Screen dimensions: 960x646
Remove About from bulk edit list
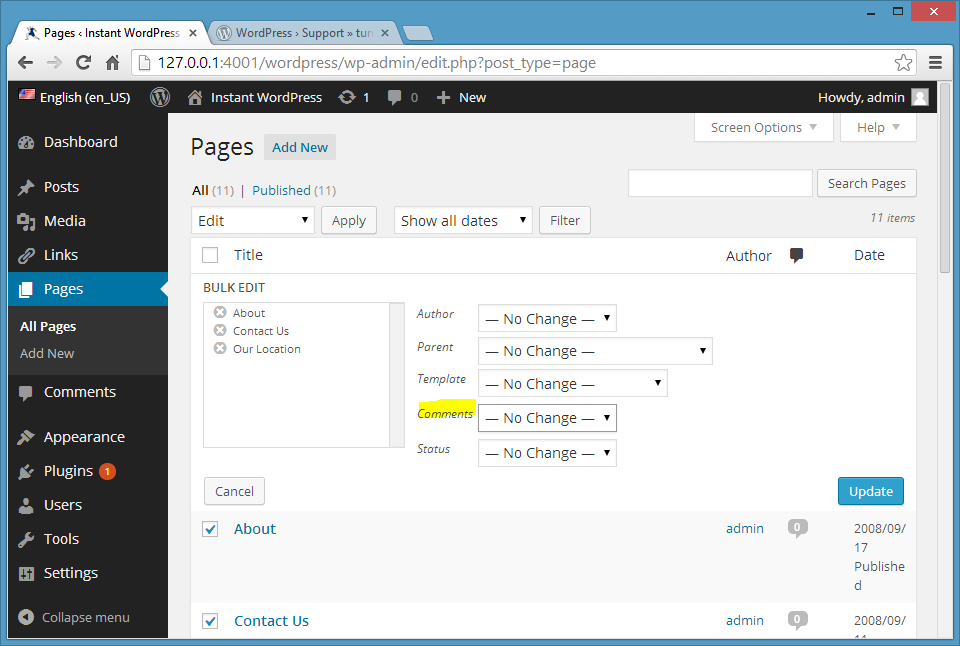click(x=220, y=313)
